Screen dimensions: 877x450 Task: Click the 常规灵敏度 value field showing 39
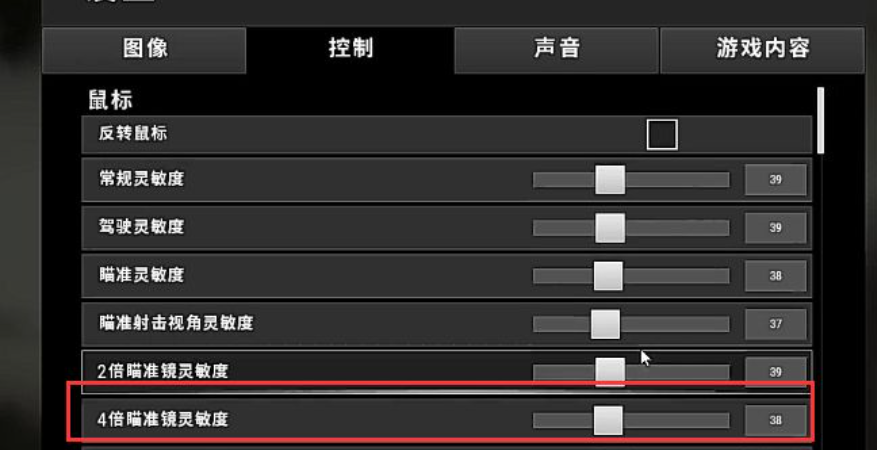(775, 180)
